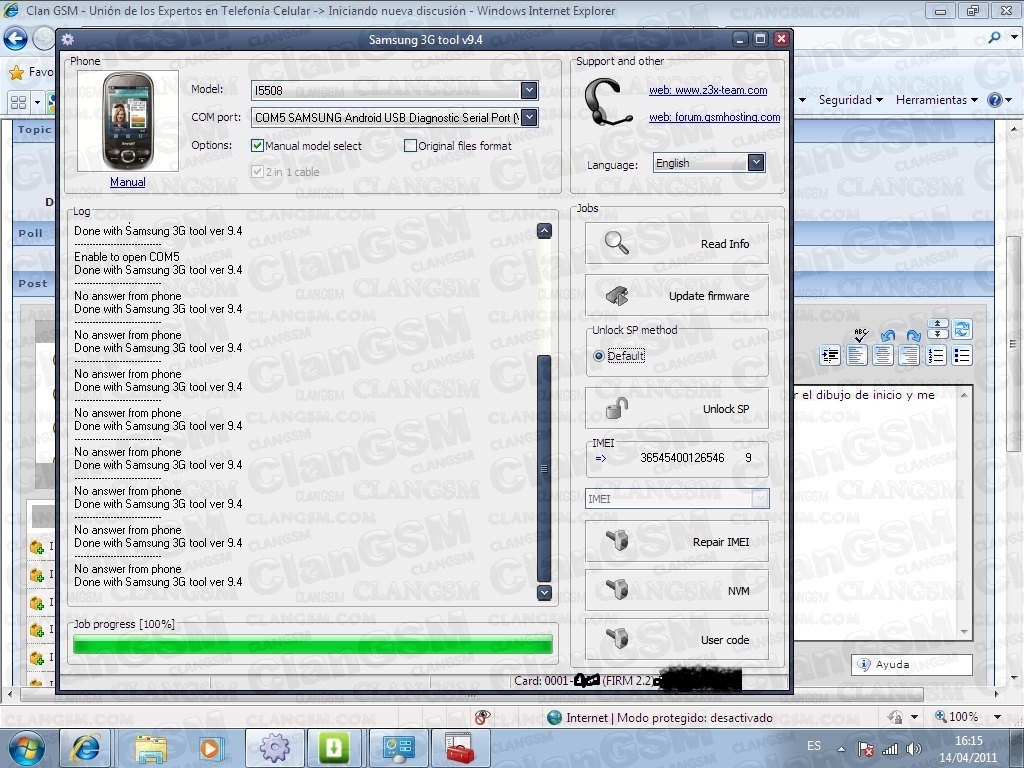The image size is (1024, 768).
Task: Toggle the 2 in 1 cable checkbox
Action: click(x=257, y=172)
